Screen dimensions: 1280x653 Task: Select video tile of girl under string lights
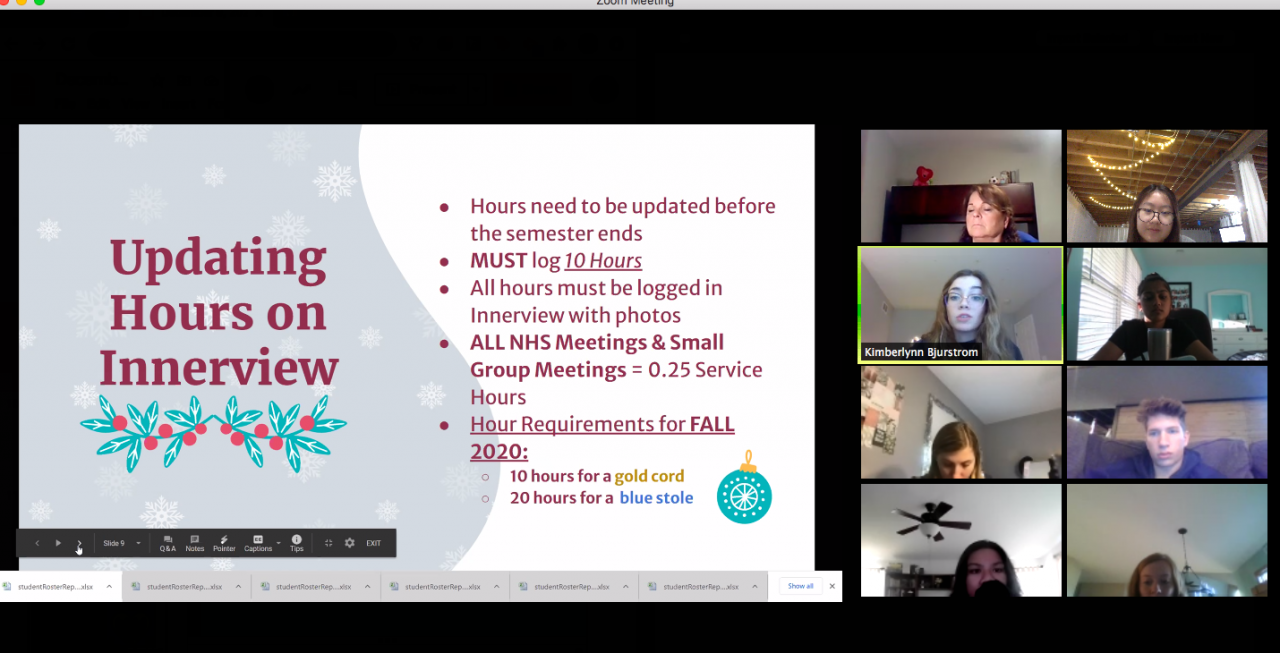coord(1166,186)
